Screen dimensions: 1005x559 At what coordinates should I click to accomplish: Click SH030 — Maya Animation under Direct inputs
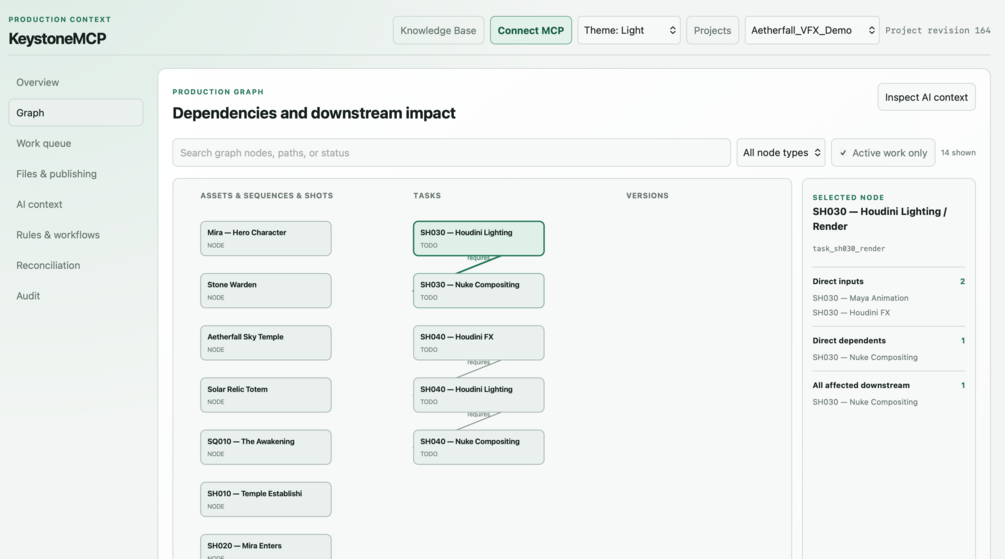click(x=860, y=298)
